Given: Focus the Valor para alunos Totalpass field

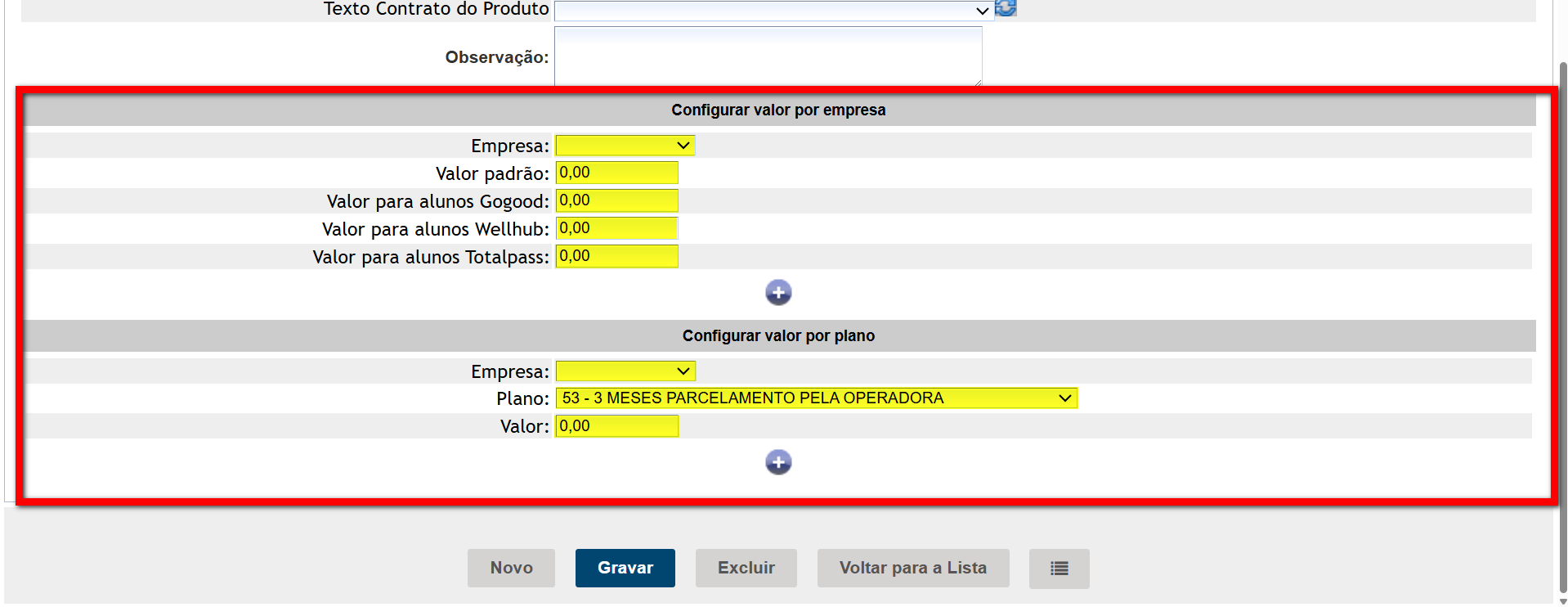Looking at the screenshot, I should (x=617, y=257).
